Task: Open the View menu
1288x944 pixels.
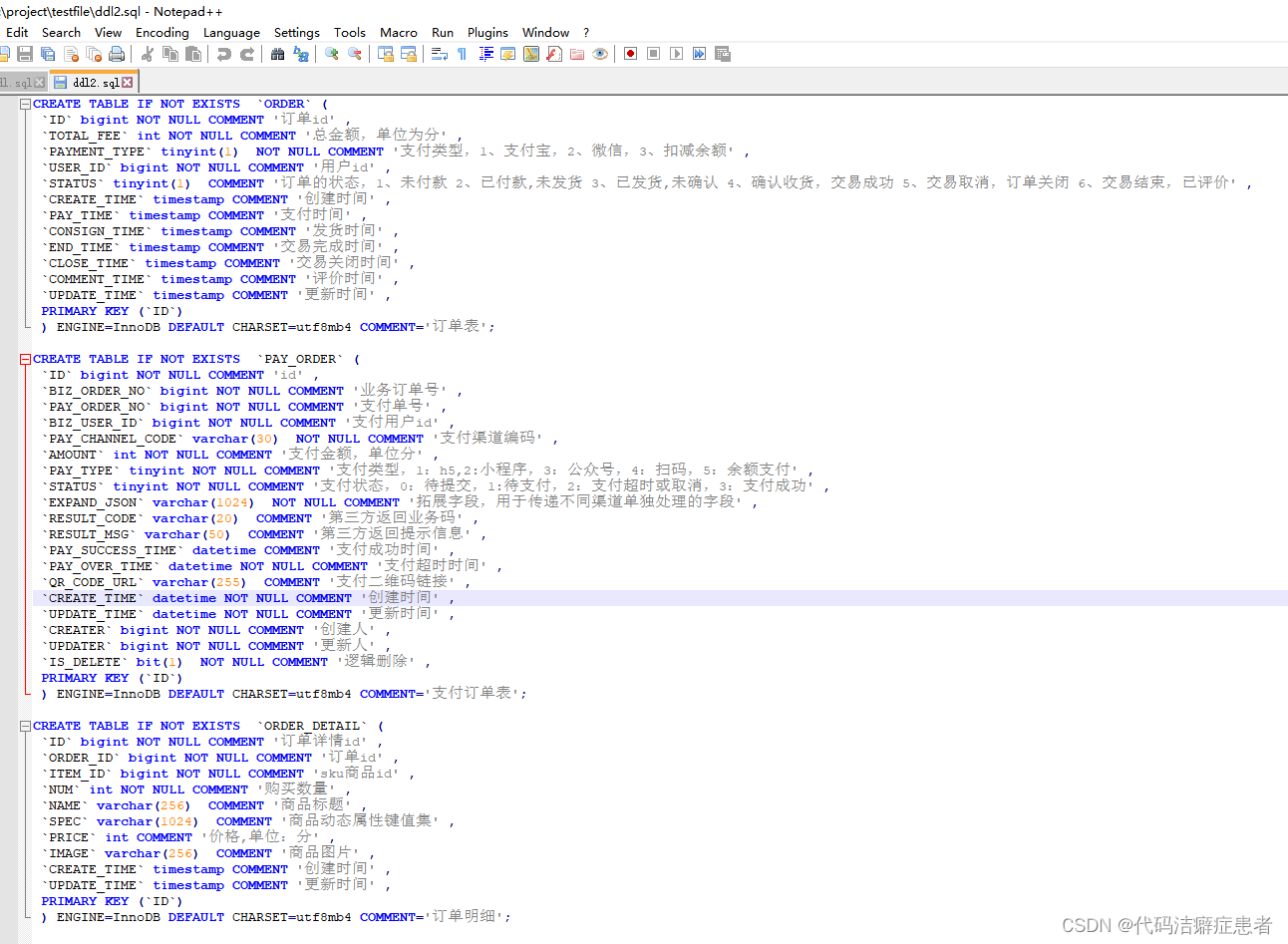Action: (x=108, y=32)
